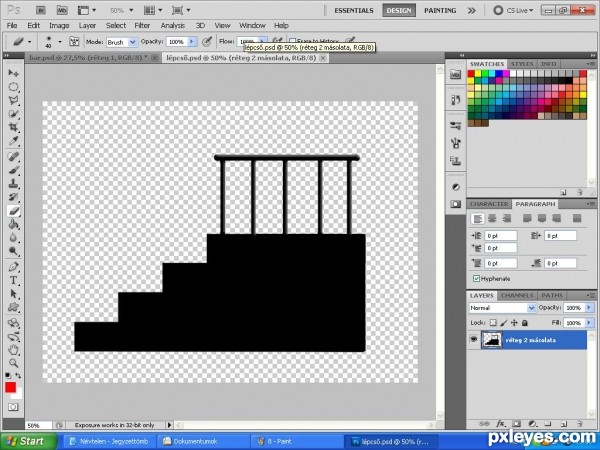600x450 pixels.
Task: Select the Crop tool
Action: (13, 127)
